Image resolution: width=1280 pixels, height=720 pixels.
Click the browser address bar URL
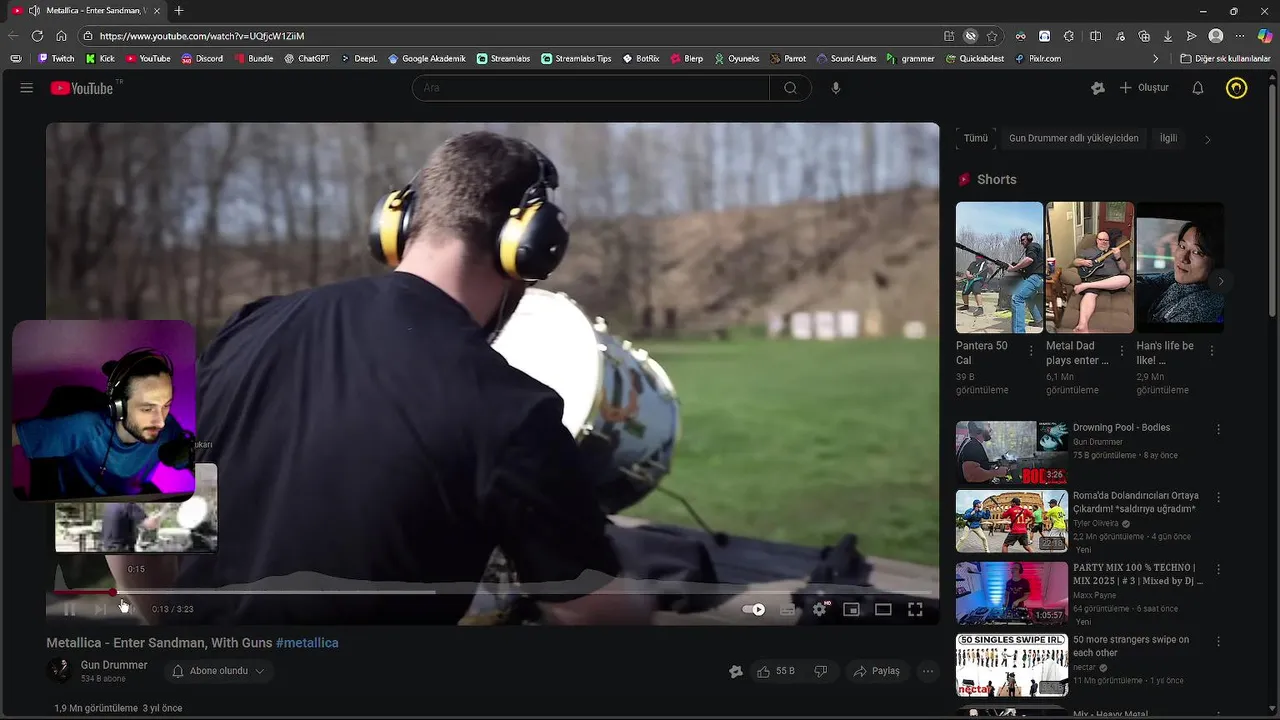click(202, 36)
